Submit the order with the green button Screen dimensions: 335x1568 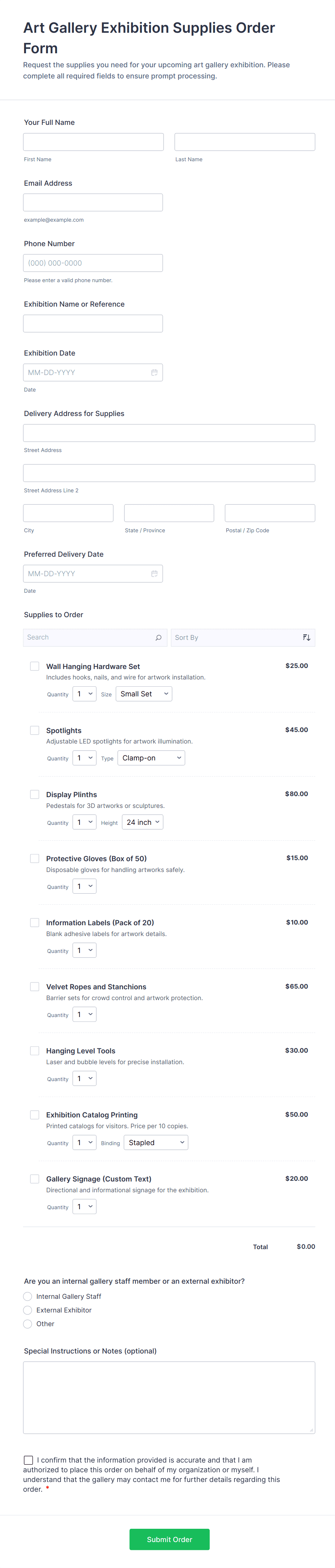(169, 1540)
